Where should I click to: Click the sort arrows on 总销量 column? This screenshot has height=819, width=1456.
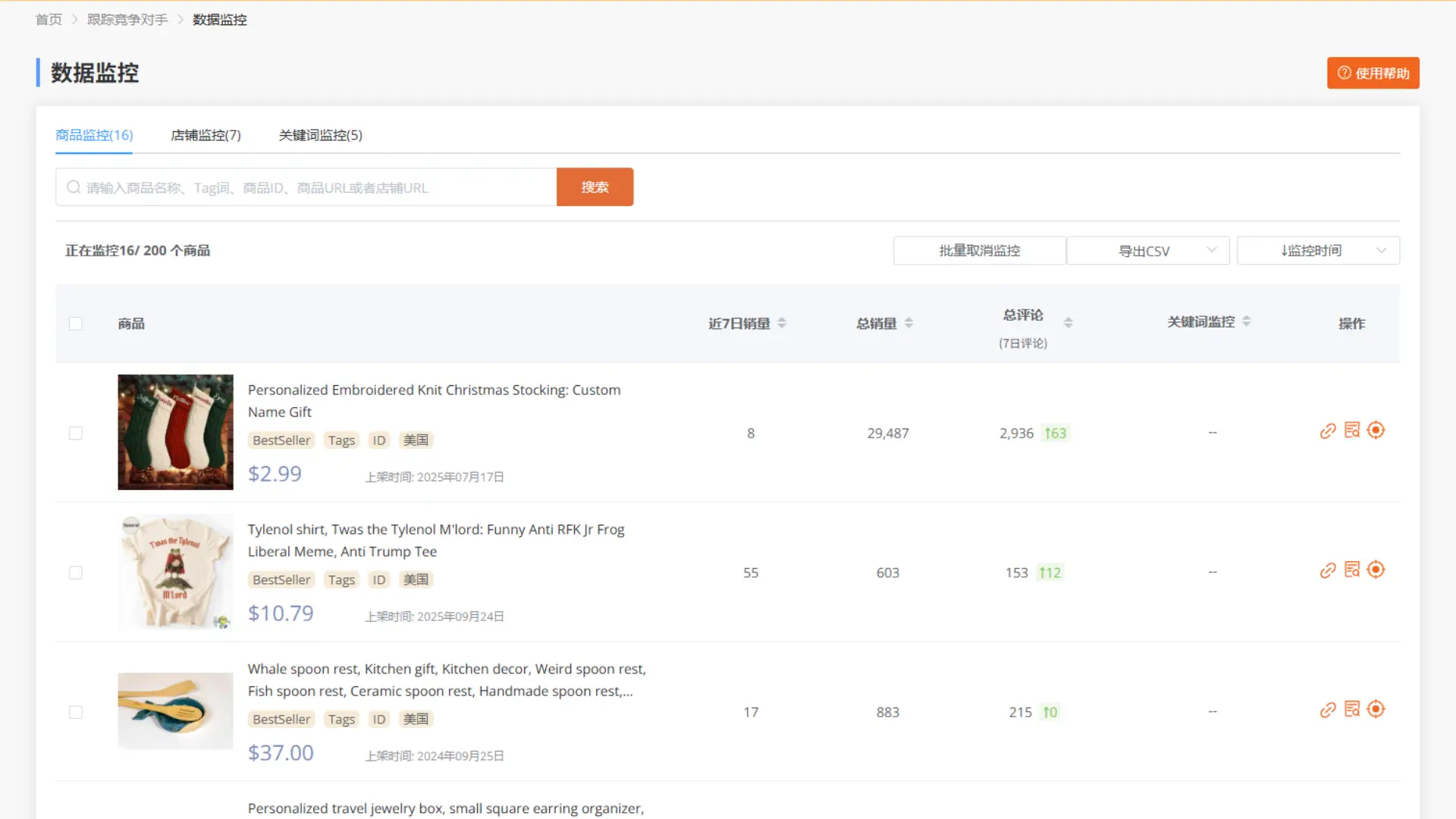coord(909,322)
